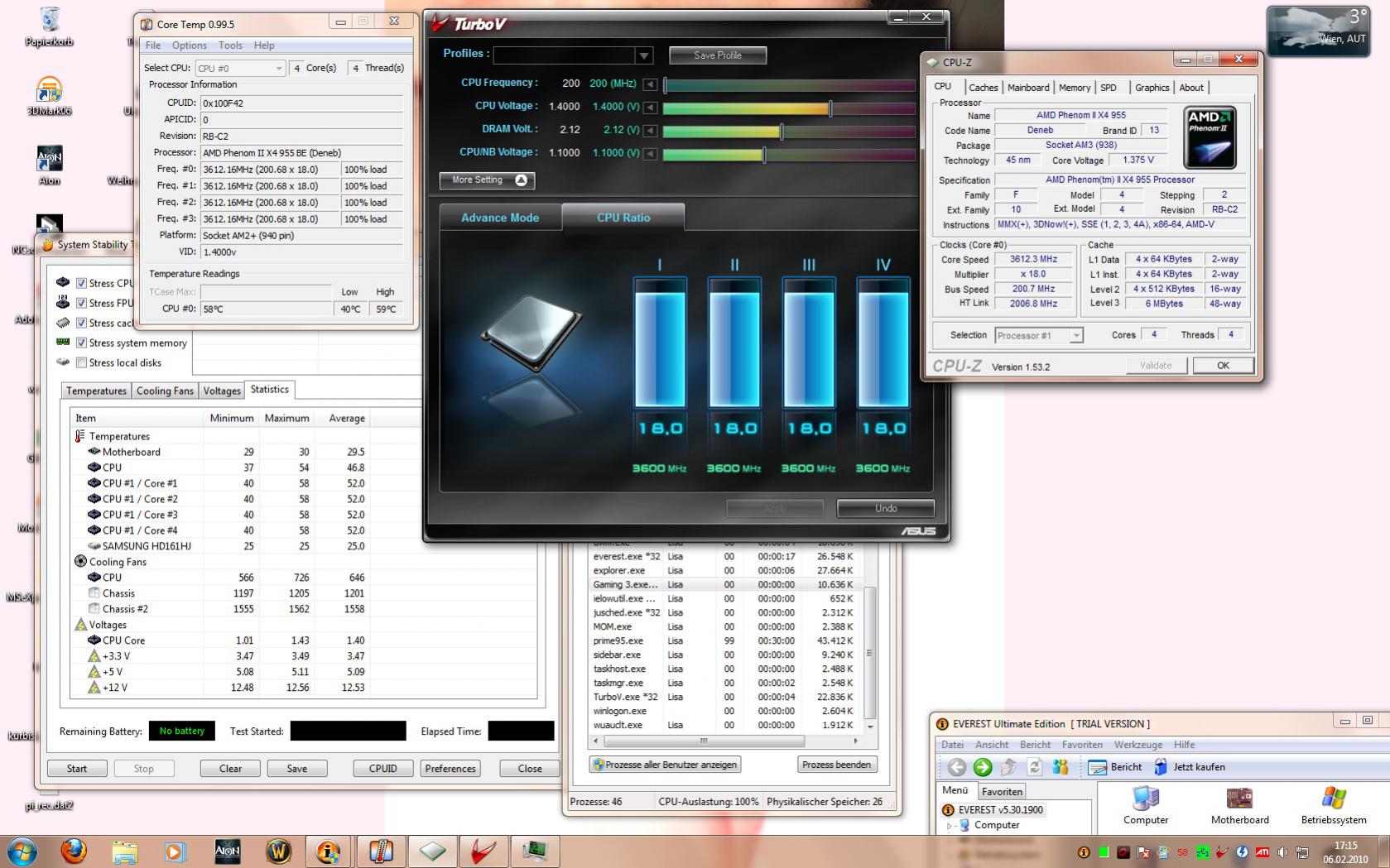Open Core Temp Select CPU dropdown

(240, 68)
